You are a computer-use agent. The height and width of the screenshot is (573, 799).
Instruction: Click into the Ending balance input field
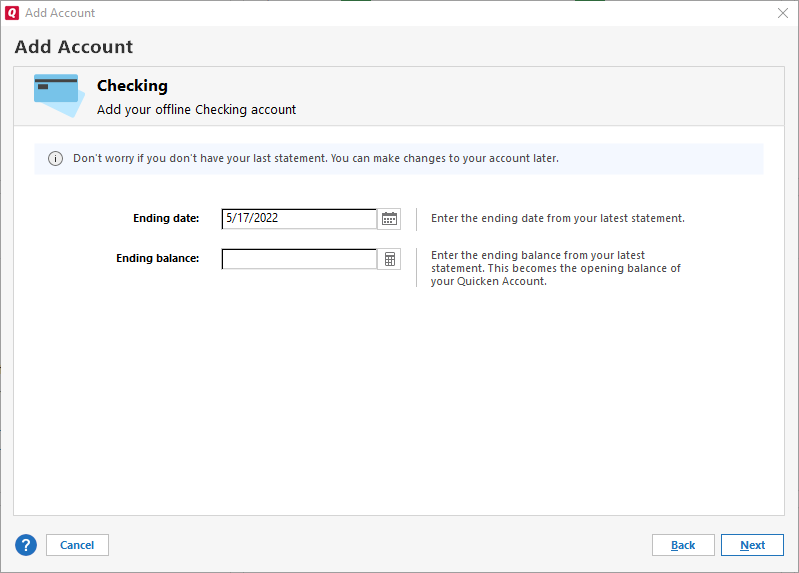tap(299, 259)
